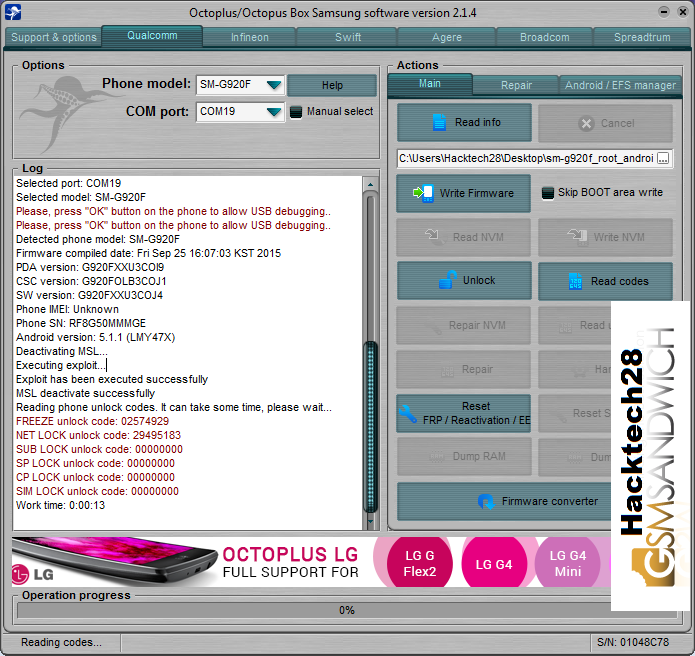
Task: Click the Dump RAM chip icon
Action: coord(437,457)
